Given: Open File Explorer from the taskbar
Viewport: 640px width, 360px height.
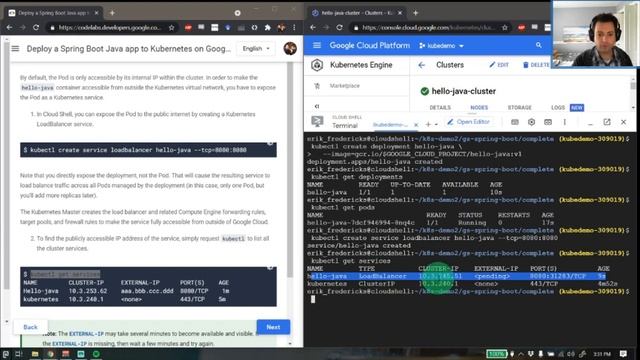Looking at the screenshot, I should point(35,354).
